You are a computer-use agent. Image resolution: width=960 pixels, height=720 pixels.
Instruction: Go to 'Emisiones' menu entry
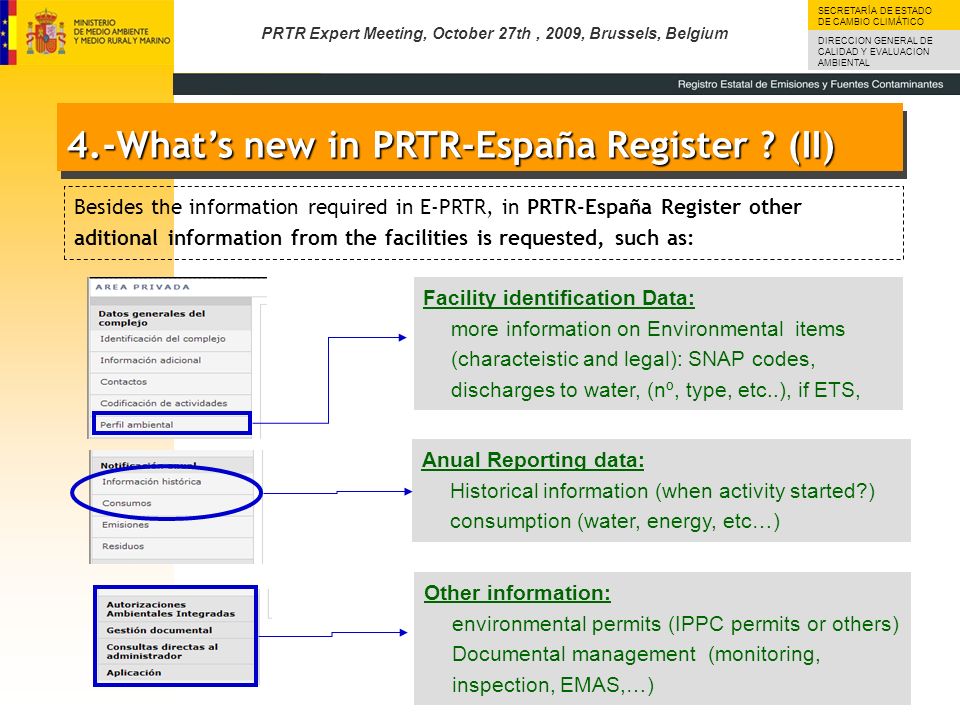coord(125,525)
